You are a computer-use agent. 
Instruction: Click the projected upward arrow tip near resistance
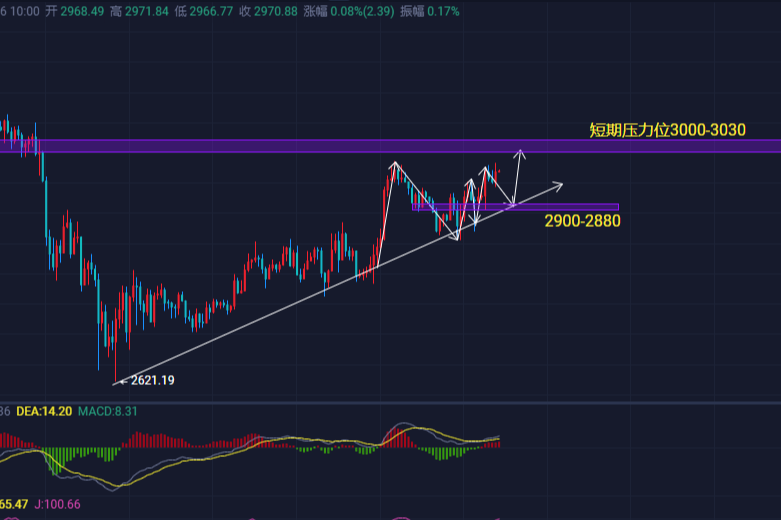point(520,152)
